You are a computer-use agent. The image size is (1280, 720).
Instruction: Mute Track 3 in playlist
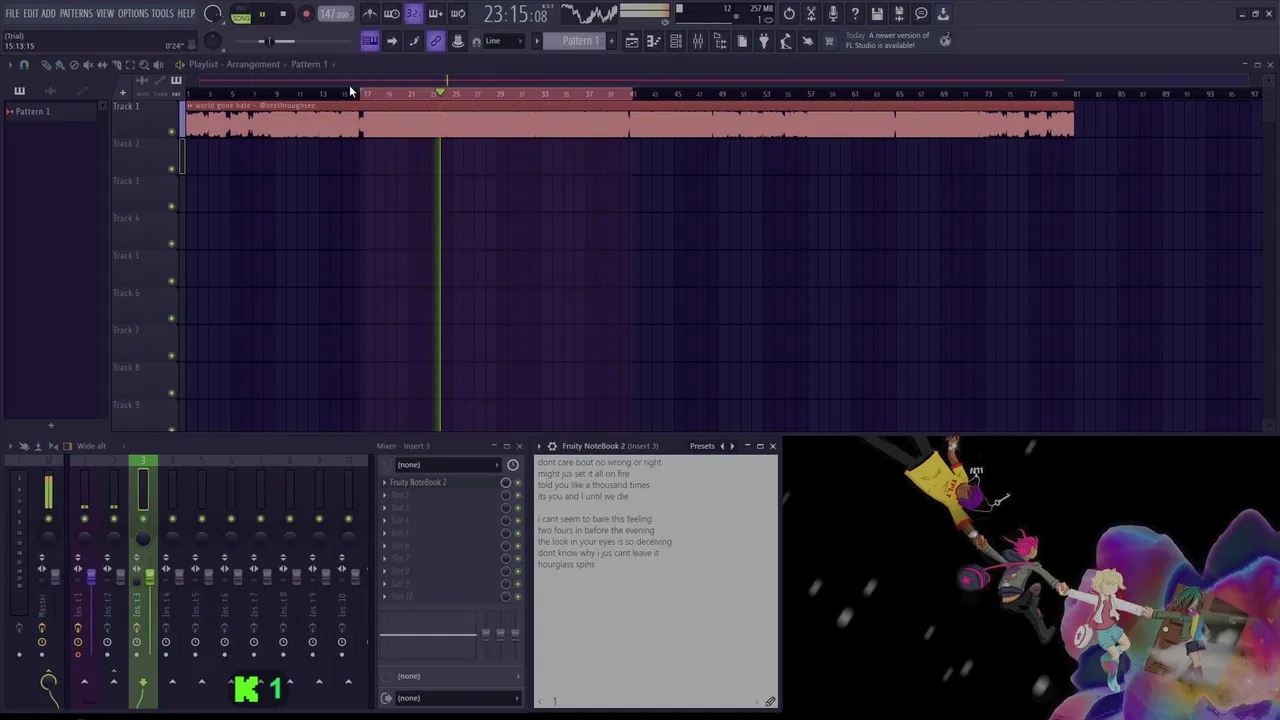coord(171,207)
